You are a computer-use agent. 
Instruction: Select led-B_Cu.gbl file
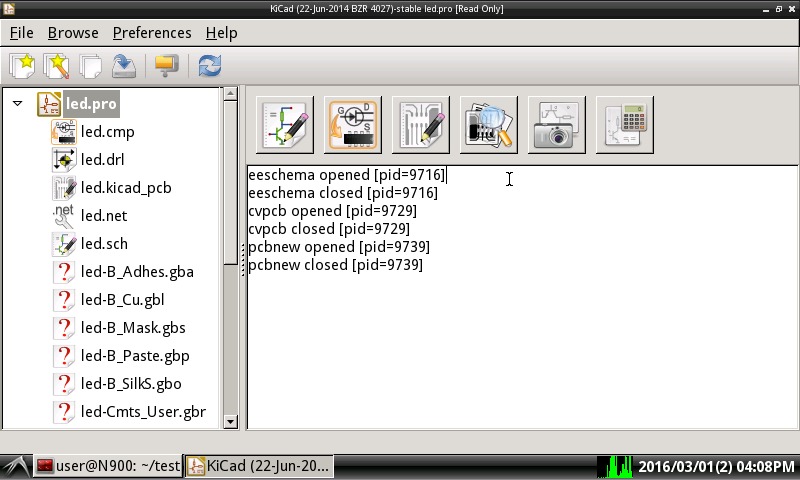[x=122, y=300]
